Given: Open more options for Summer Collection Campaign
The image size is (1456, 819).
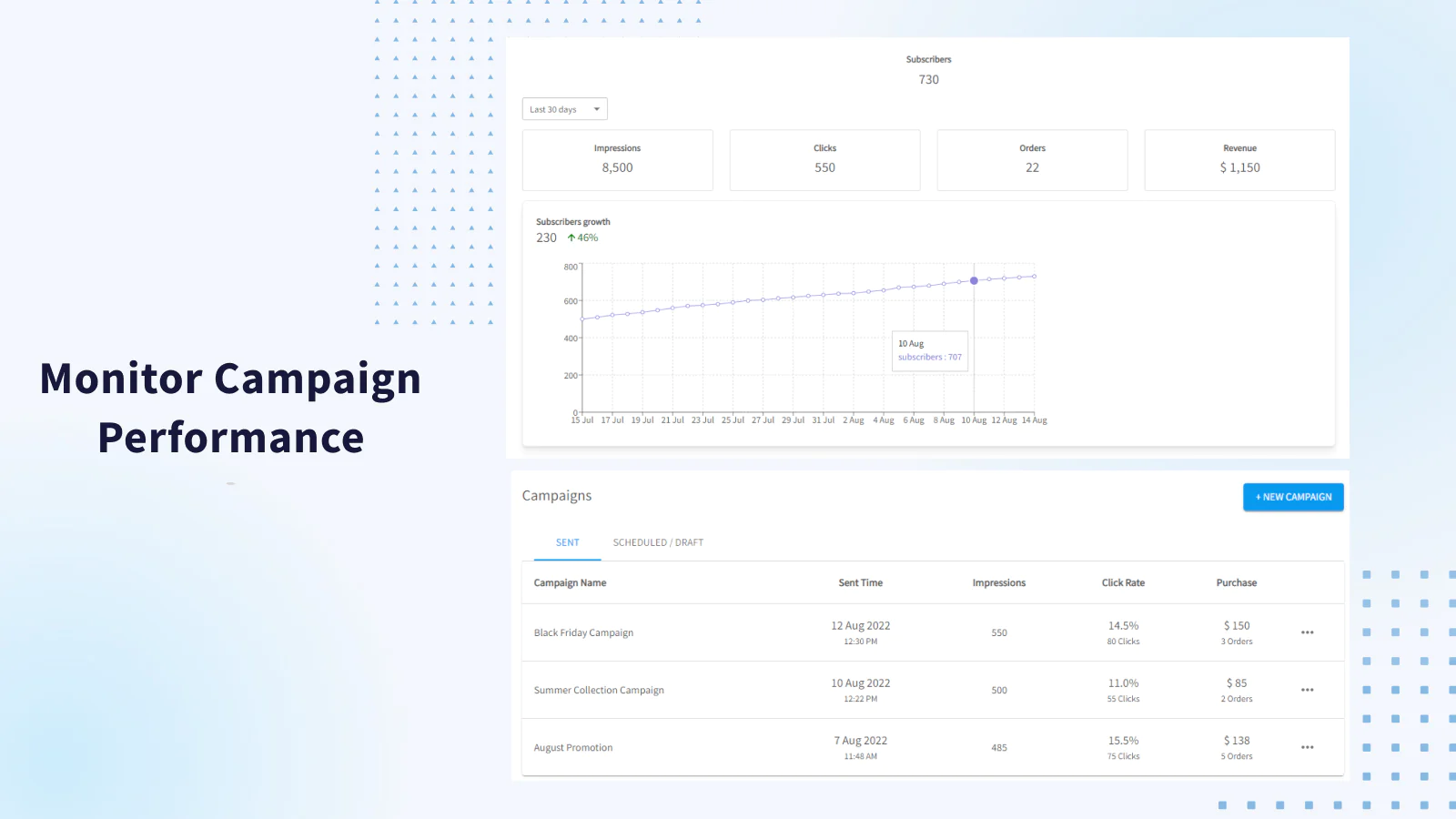Looking at the screenshot, I should 1307,690.
